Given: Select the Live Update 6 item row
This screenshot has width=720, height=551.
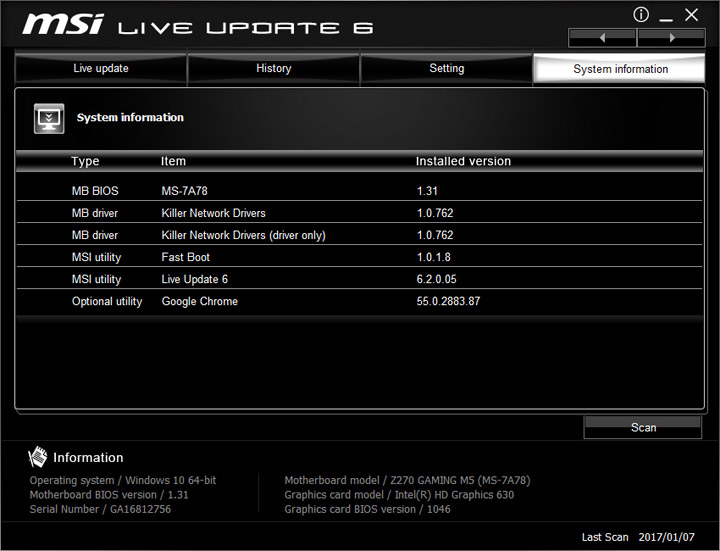Looking at the screenshot, I should 194,279.
